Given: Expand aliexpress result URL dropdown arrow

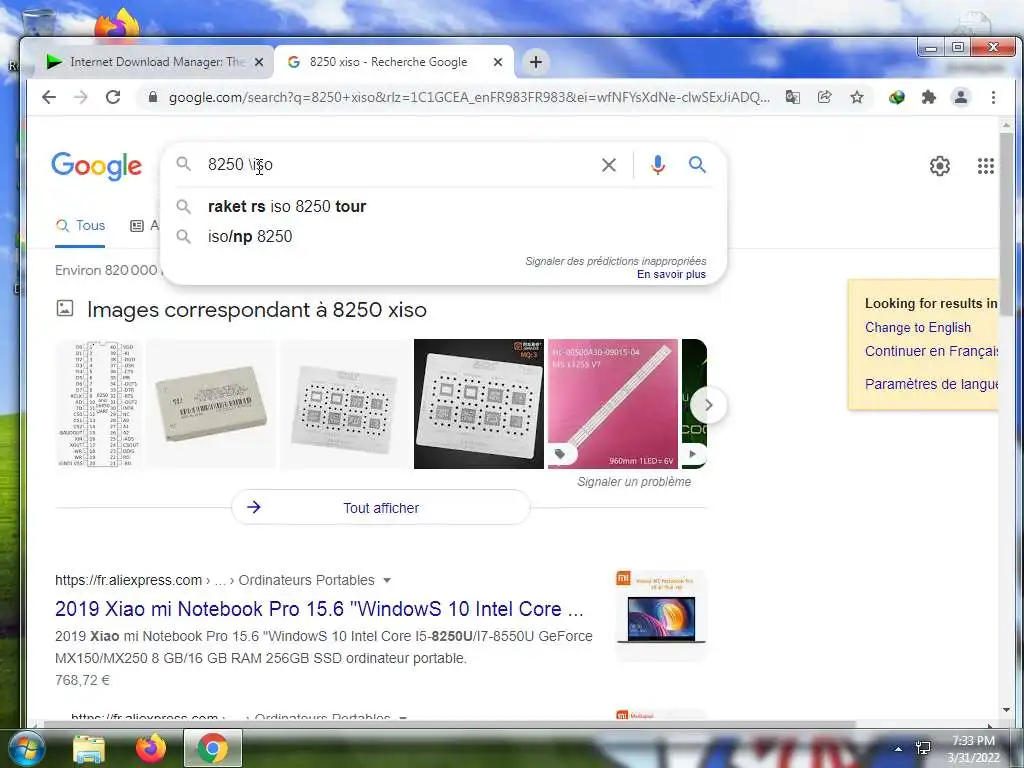Looking at the screenshot, I should coord(387,580).
